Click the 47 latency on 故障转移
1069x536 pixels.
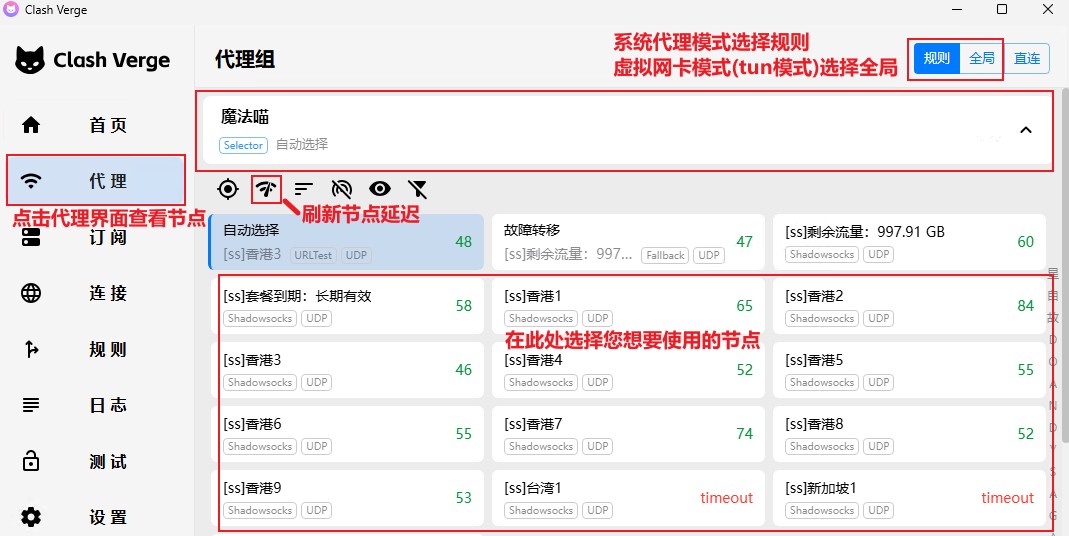744,242
